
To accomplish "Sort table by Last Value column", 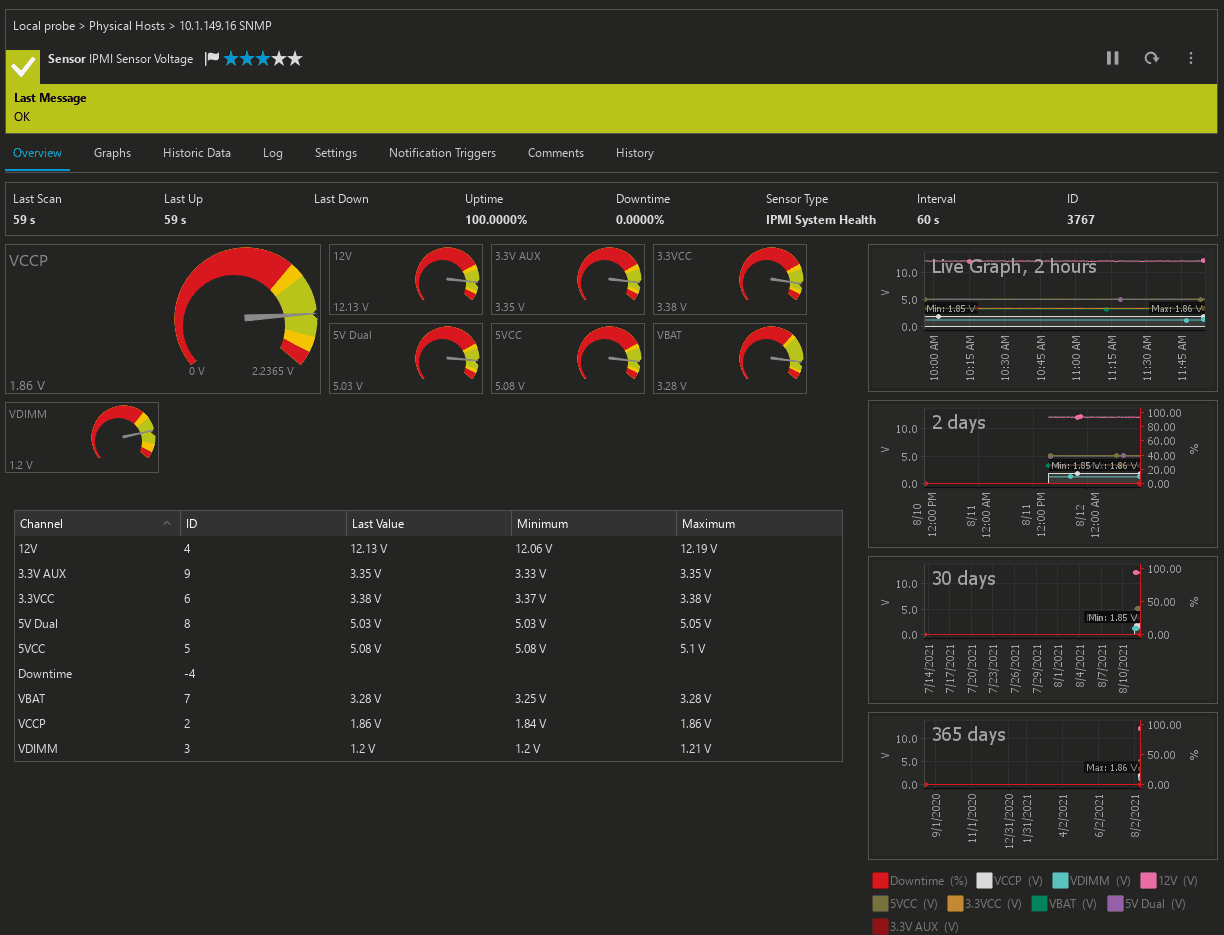I will (378, 524).
